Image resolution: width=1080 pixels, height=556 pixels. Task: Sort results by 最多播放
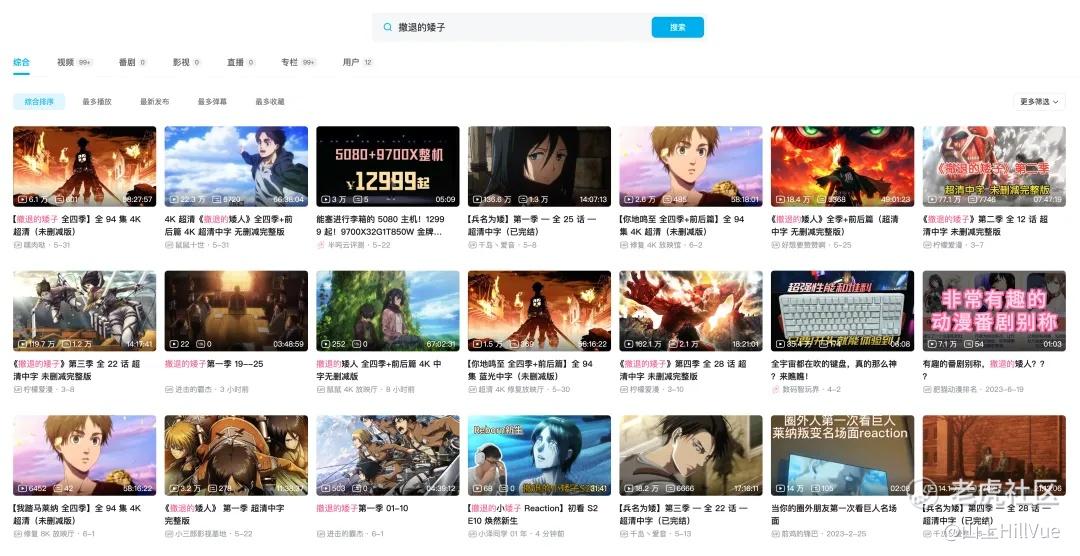tap(97, 101)
